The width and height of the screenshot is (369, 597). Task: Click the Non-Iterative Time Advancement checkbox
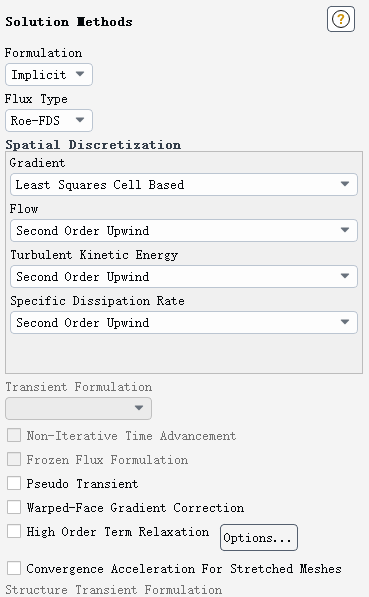point(14,435)
